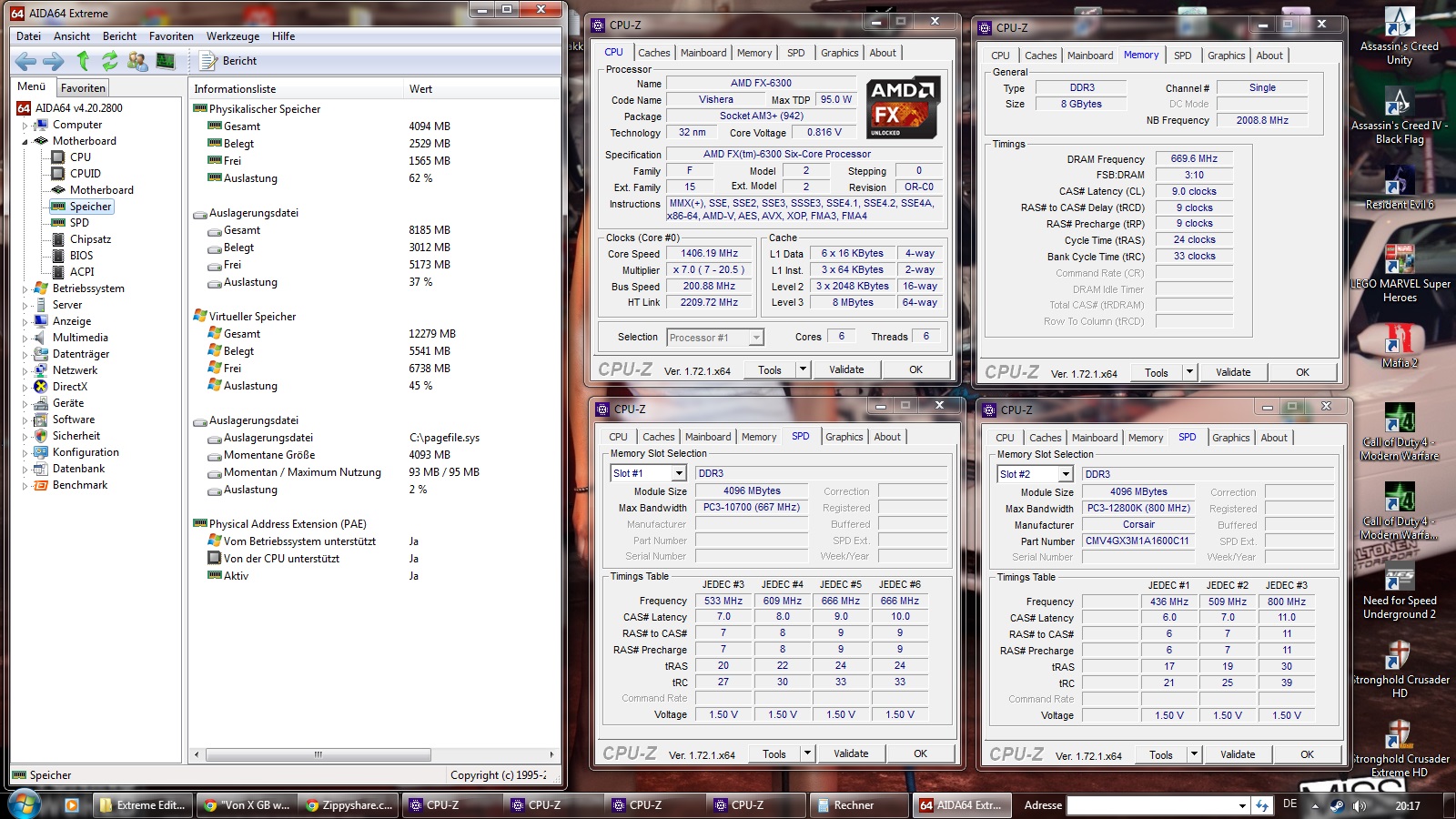Select Need for Speed Underground 2 icon
The height and width of the screenshot is (819, 1456).
(x=1400, y=591)
